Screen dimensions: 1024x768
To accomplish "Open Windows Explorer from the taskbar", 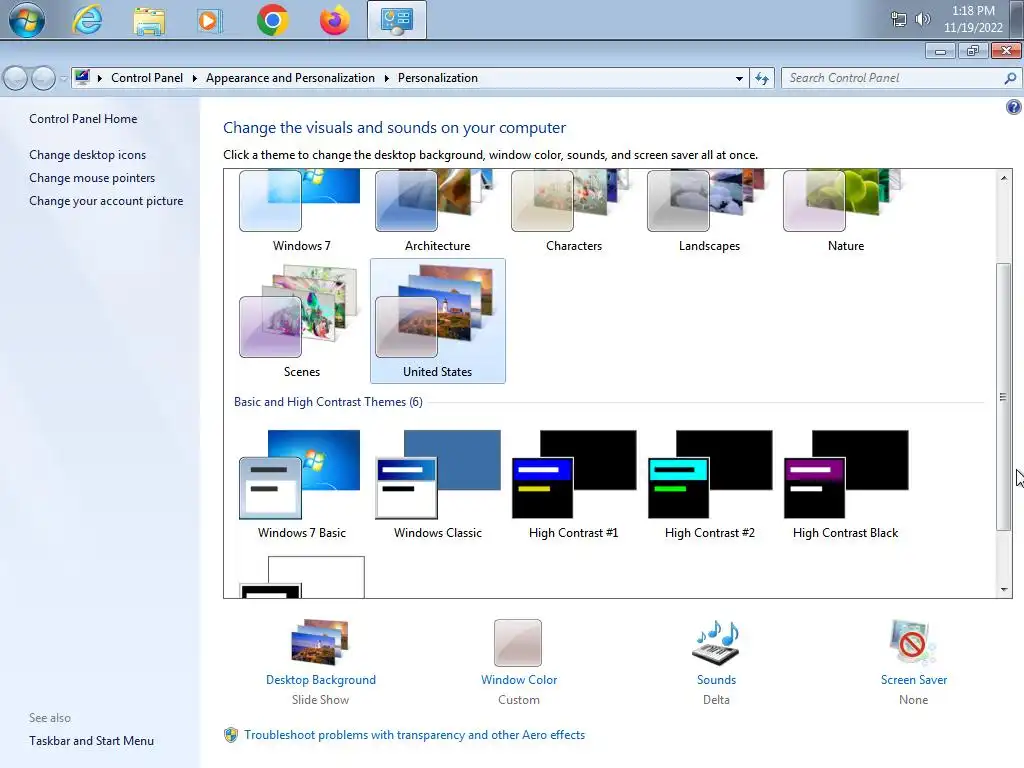I will click(x=149, y=21).
